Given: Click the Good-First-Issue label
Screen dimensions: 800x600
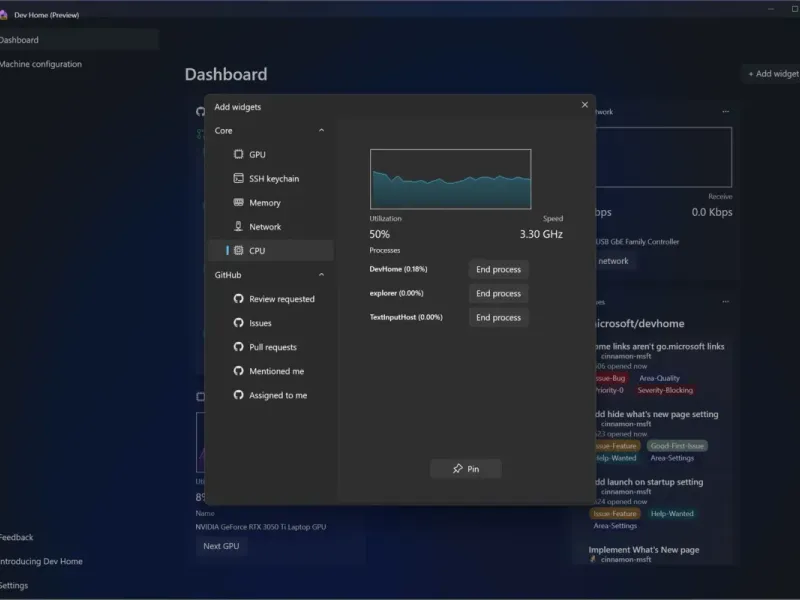Looking at the screenshot, I should [677, 445].
